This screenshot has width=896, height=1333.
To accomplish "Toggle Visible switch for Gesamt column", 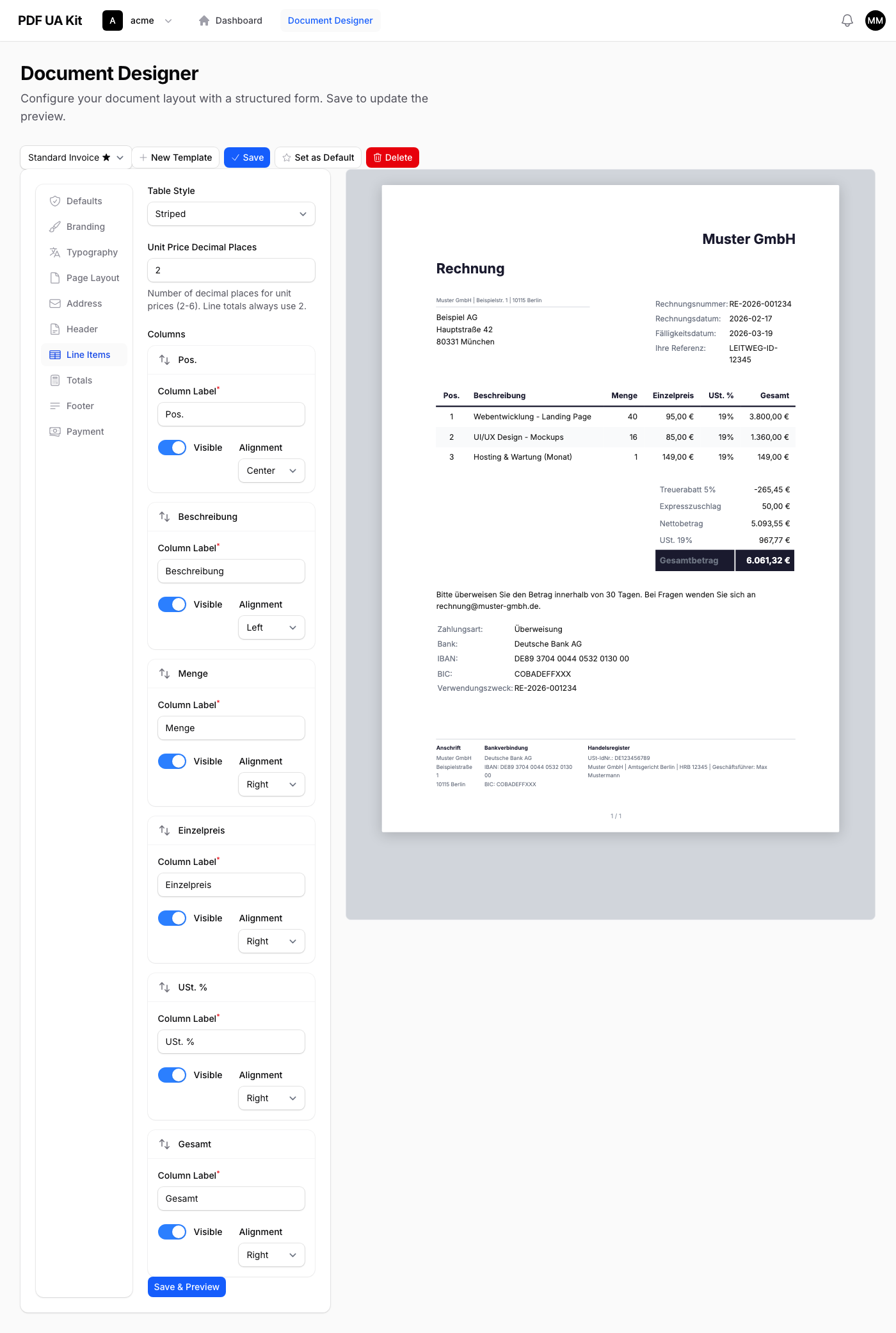I will coord(172,1232).
